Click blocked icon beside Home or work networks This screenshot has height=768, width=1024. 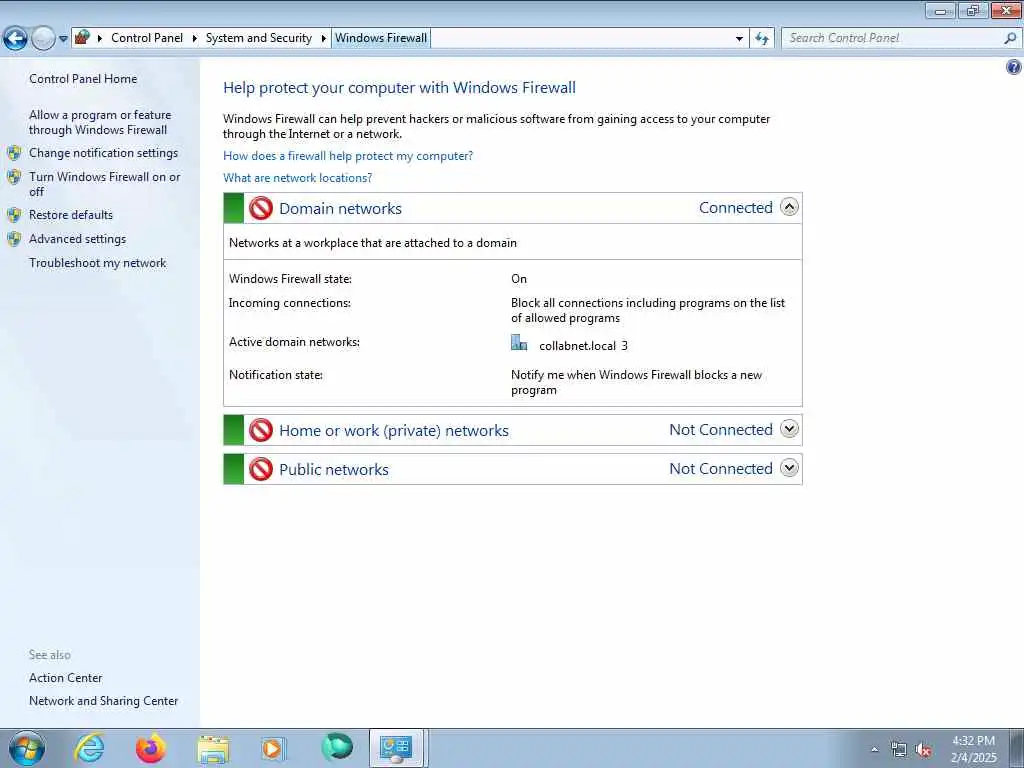pyautogui.click(x=261, y=430)
